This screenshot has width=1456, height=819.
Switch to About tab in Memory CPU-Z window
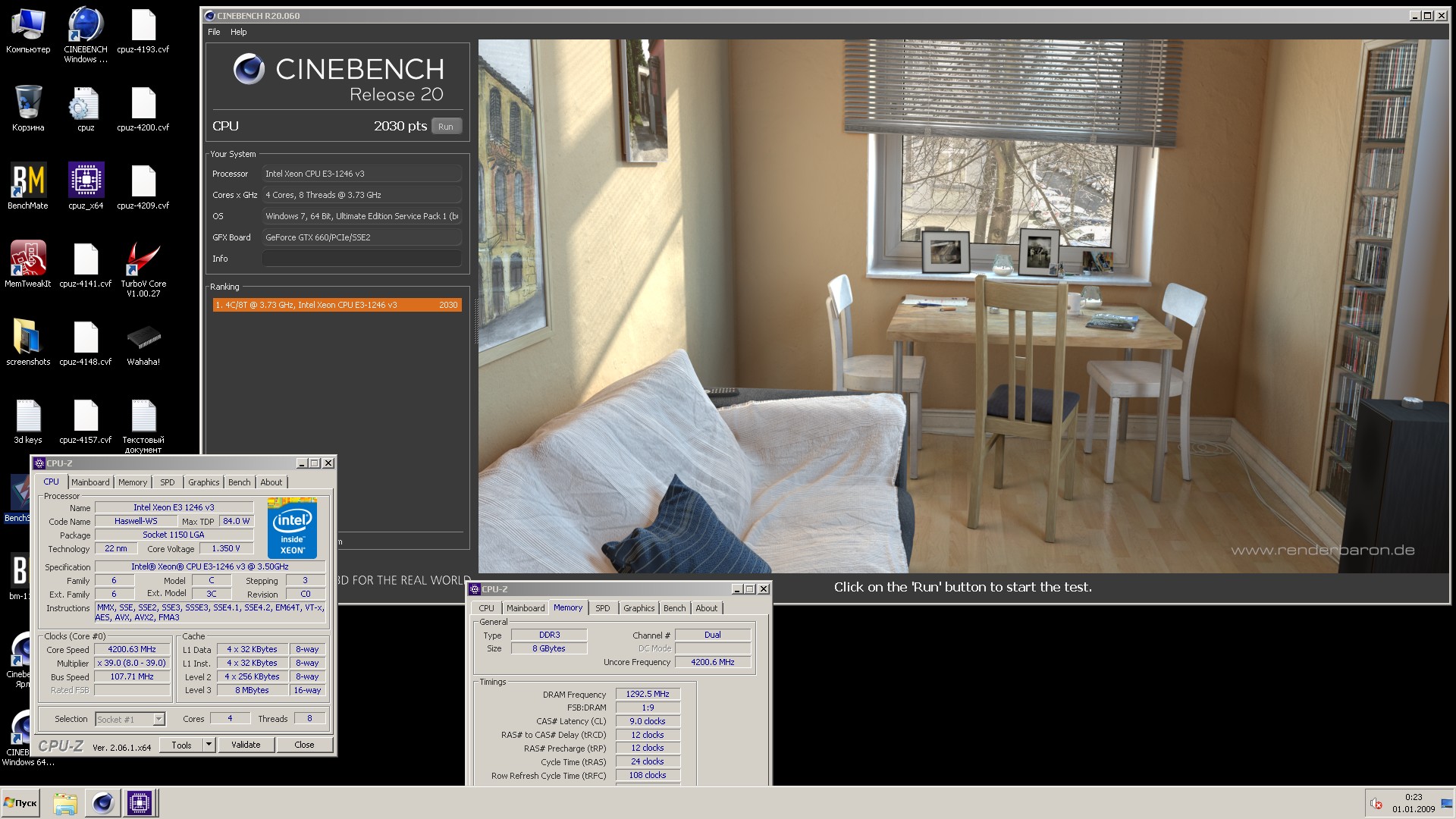tap(707, 608)
